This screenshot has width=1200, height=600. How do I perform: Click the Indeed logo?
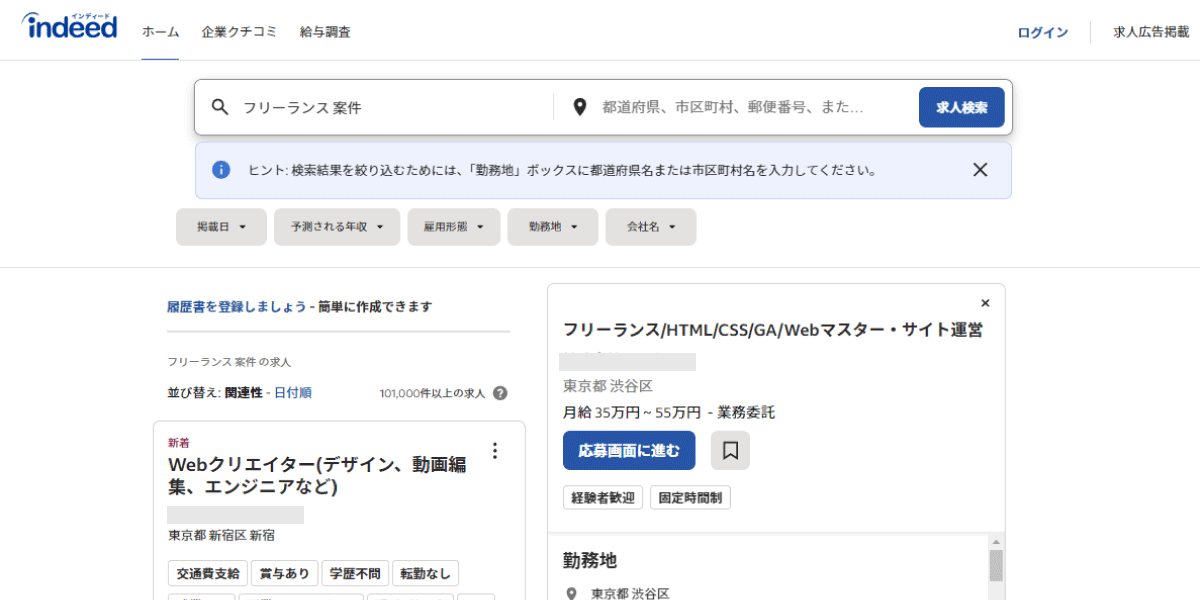pyautogui.click(x=70, y=27)
